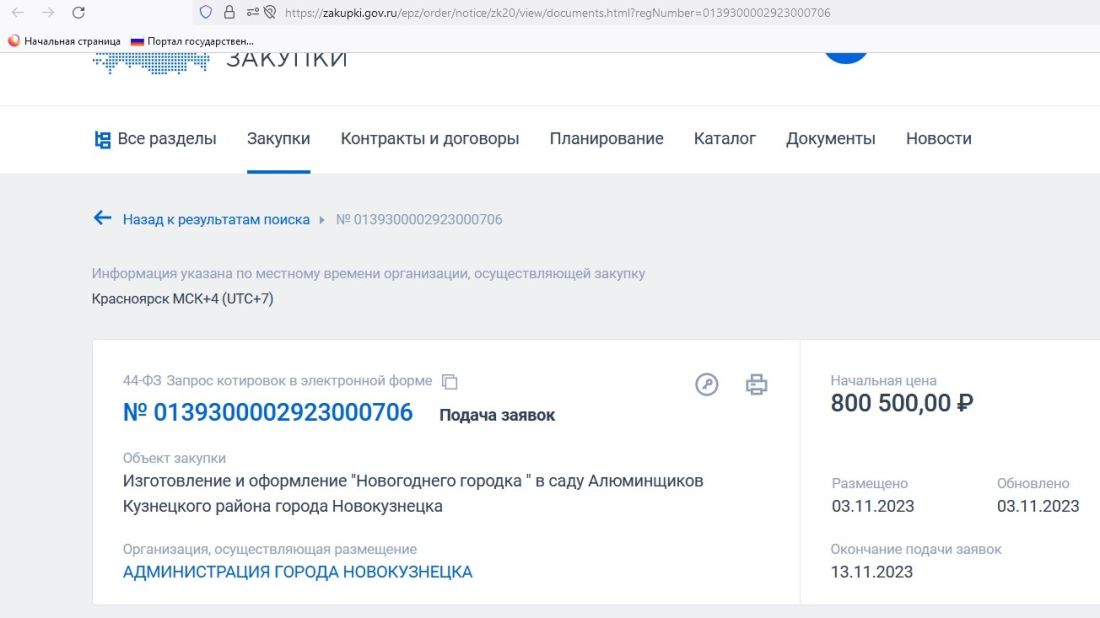
Task: Click the 'Начальная страница' bookmark
Action: (64, 41)
